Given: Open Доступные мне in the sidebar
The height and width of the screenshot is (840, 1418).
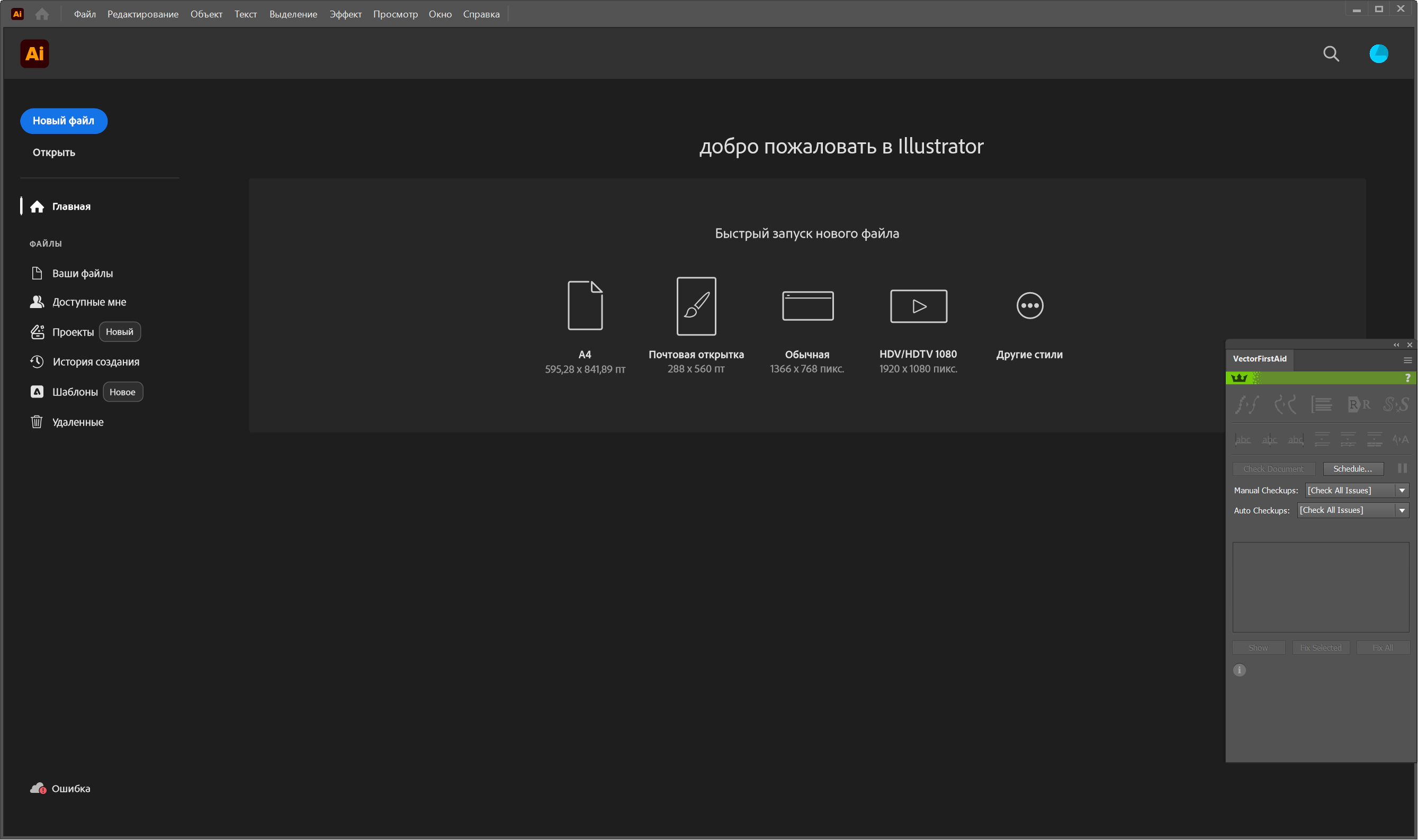Looking at the screenshot, I should pyautogui.click(x=78, y=302).
